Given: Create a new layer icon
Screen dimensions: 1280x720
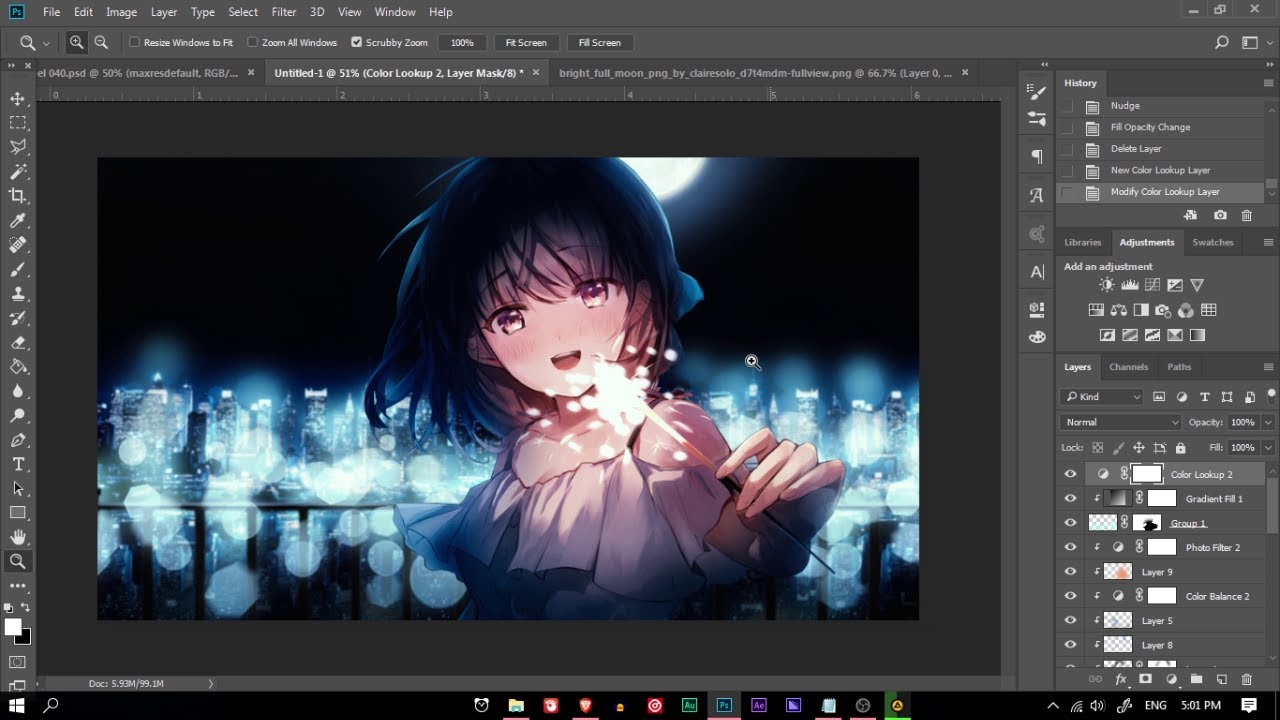Looking at the screenshot, I should pos(1221,679).
